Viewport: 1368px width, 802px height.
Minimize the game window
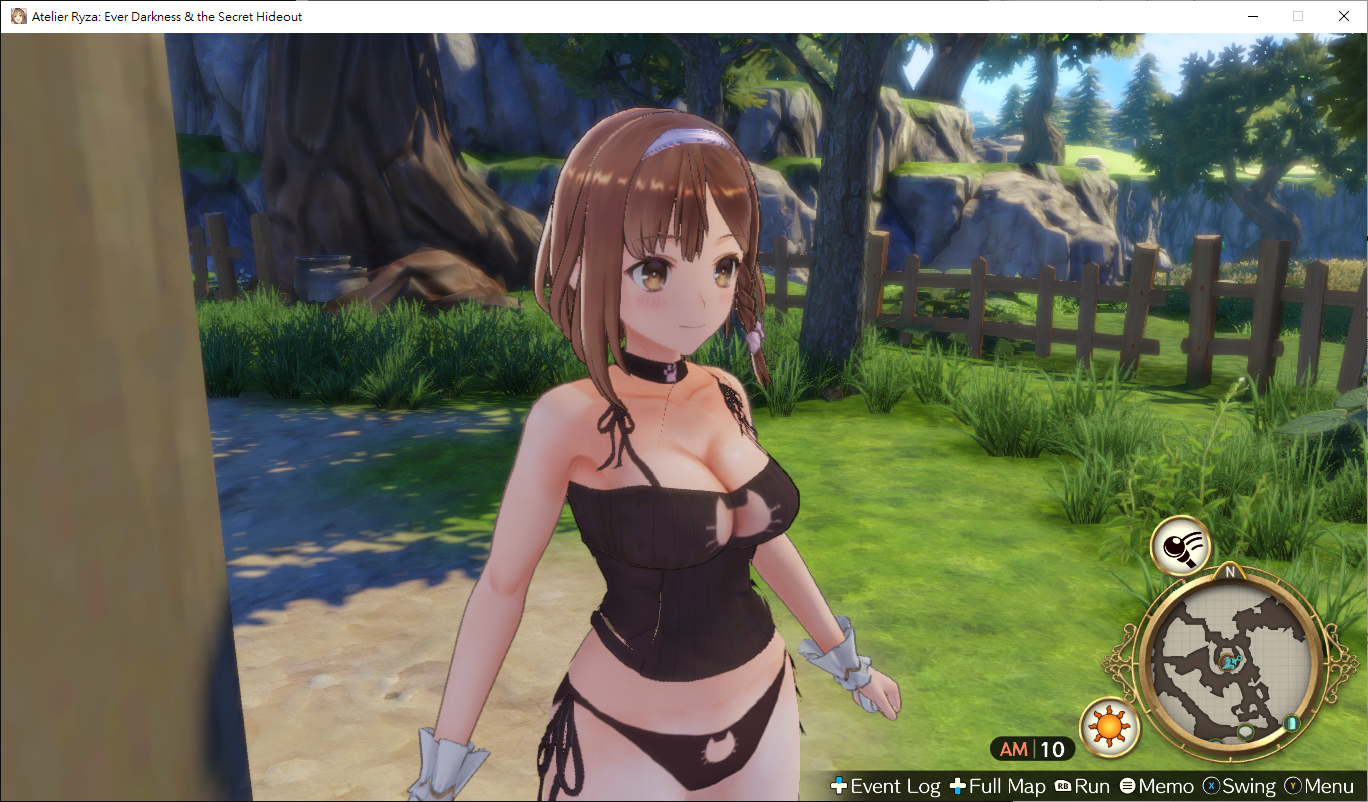(x=1253, y=16)
